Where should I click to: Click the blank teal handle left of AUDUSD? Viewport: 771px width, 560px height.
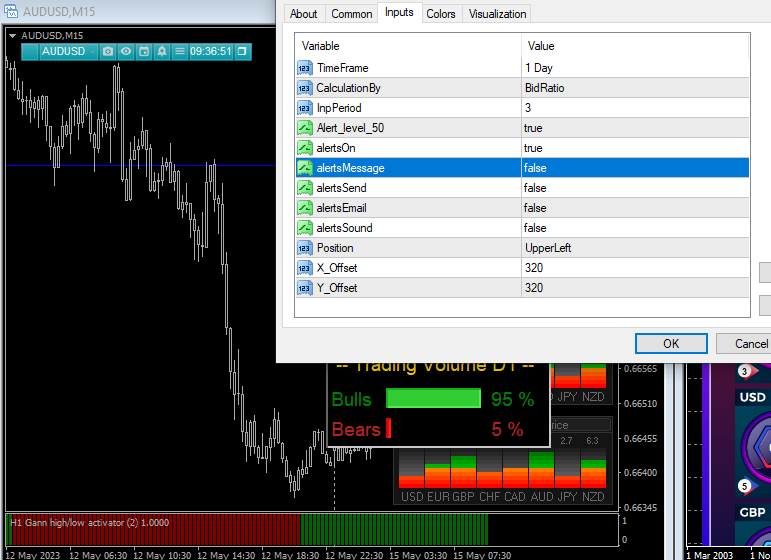coord(30,51)
